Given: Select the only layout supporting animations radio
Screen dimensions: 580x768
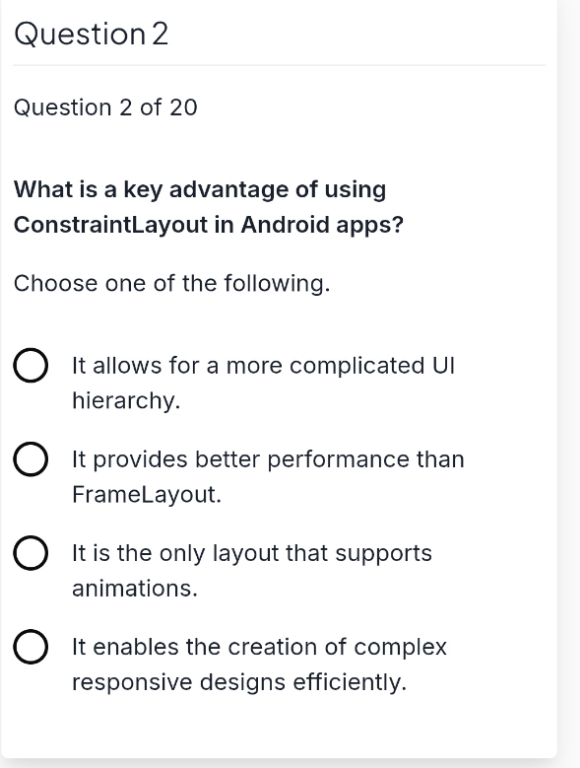Looking at the screenshot, I should tap(30, 553).
